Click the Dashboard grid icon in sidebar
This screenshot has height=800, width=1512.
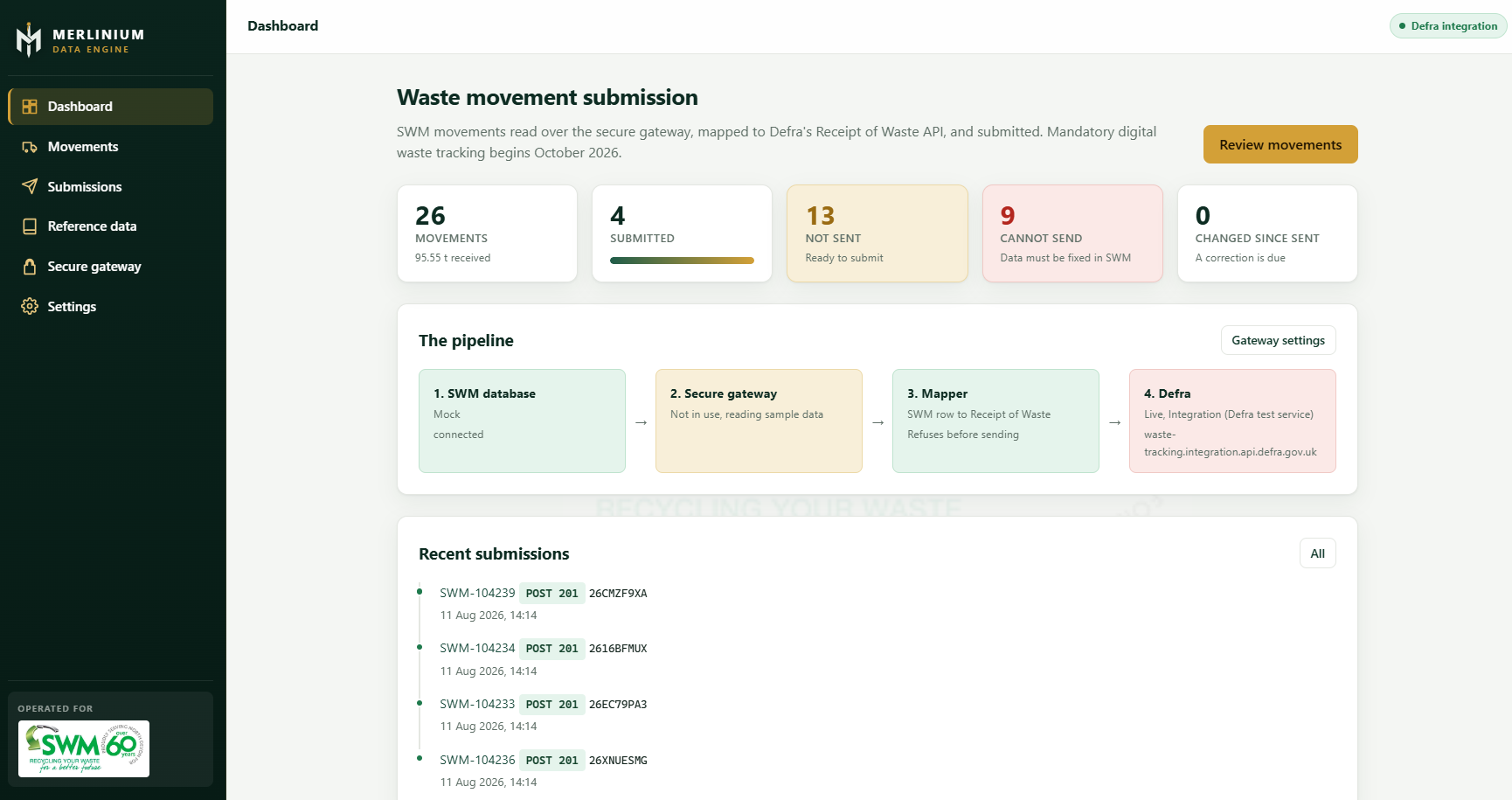click(30, 107)
